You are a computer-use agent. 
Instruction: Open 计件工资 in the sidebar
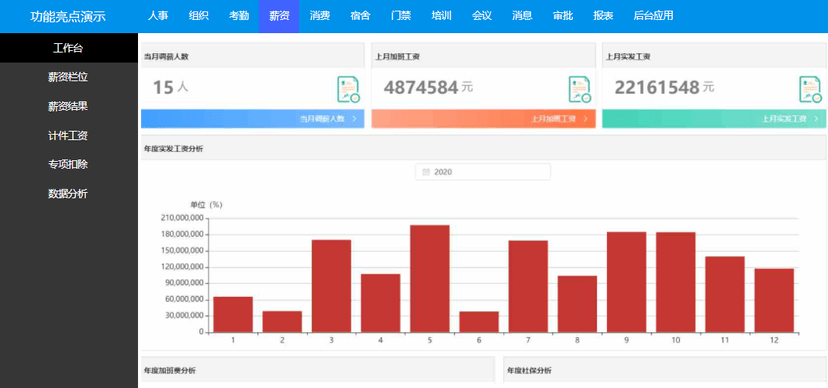(69, 136)
